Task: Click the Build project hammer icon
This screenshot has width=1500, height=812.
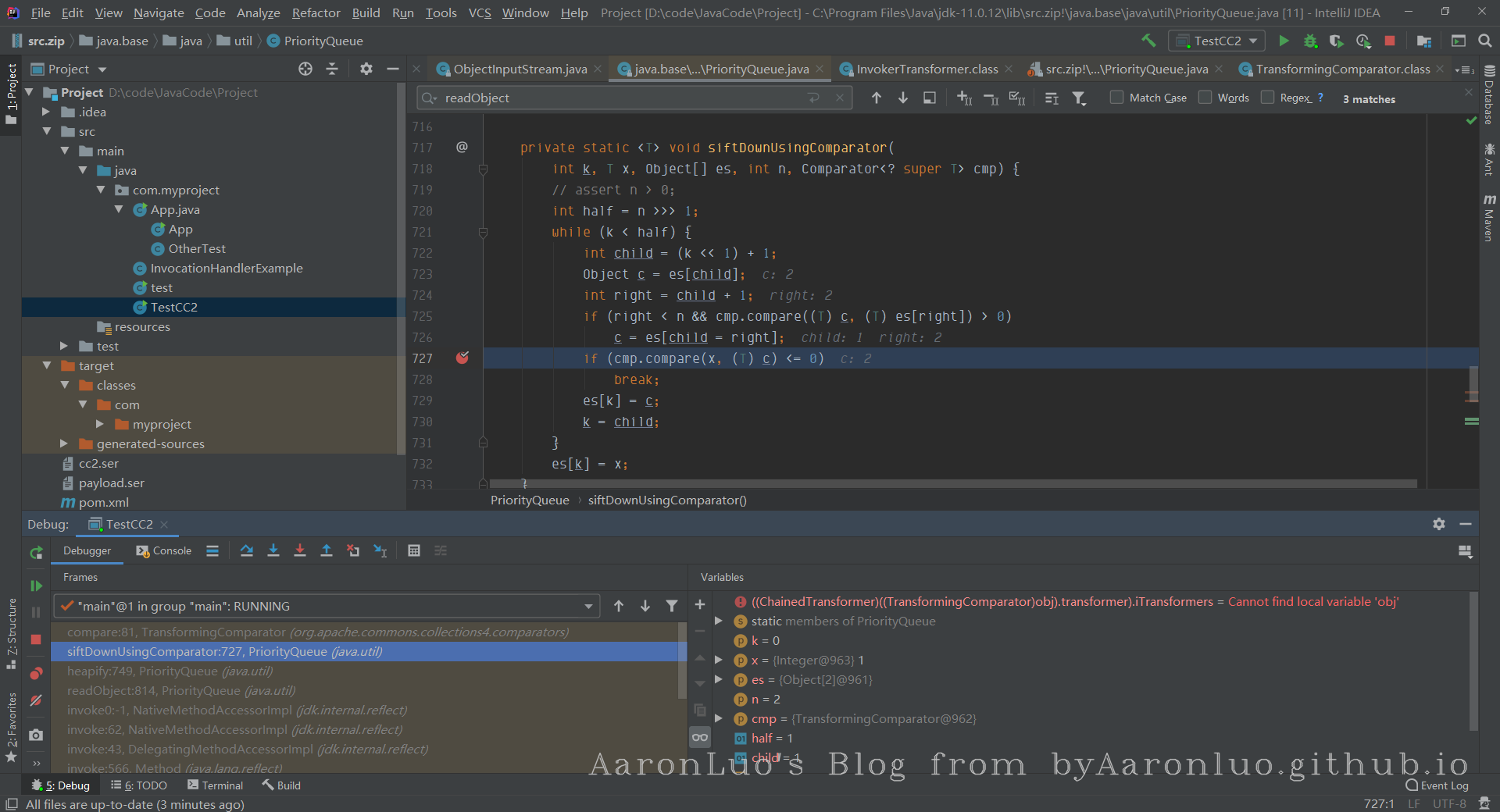Action: click(1148, 41)
